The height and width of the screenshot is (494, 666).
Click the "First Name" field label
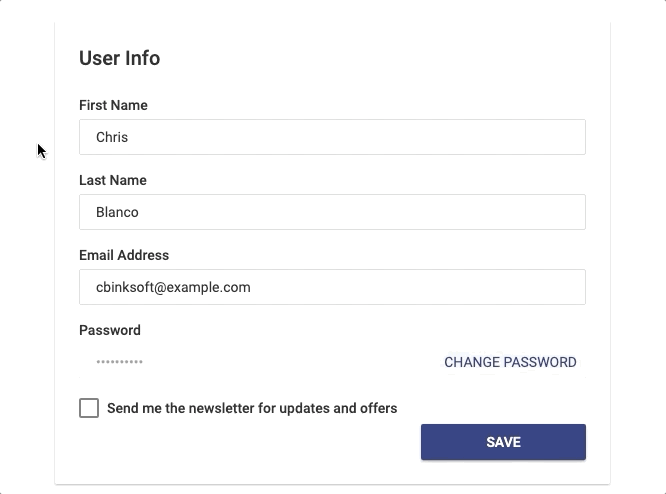pyautogui.click(x=113, y=105)
